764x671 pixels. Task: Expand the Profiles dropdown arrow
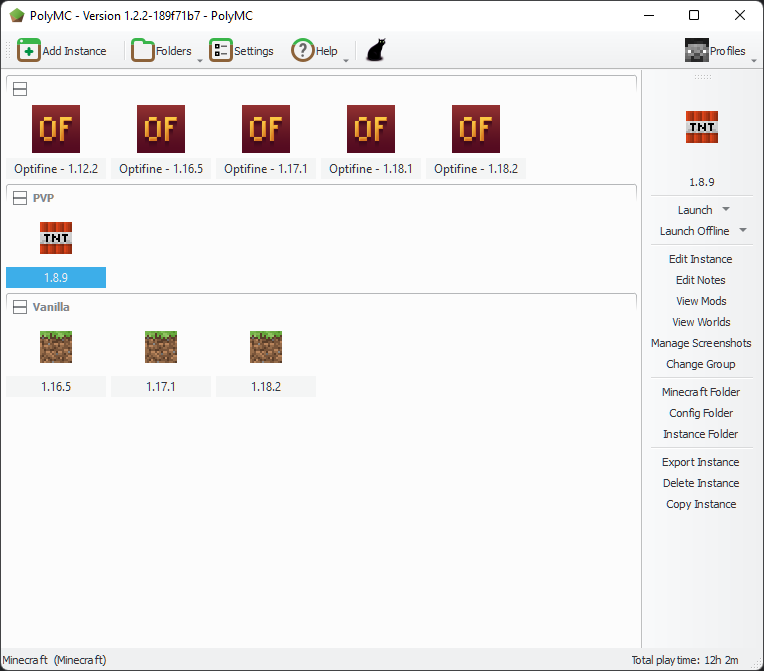[754, 60]
